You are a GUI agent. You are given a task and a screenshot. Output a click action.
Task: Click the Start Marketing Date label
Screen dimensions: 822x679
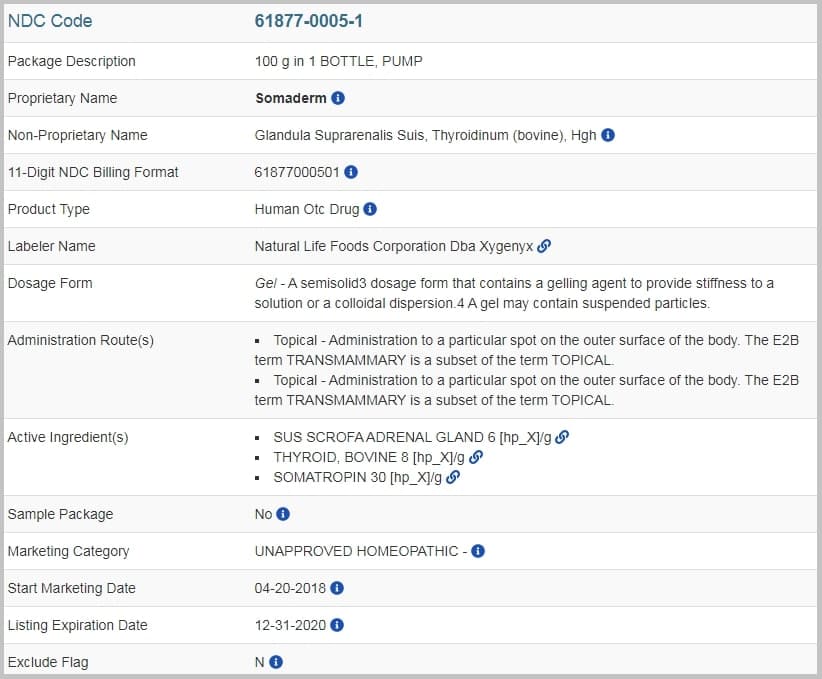coord(72,588)
